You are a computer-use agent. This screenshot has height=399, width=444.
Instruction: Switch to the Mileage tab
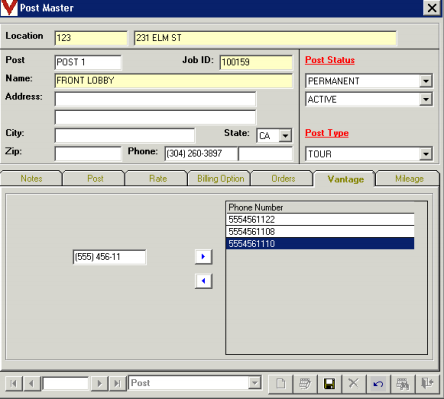click(409, 179)
